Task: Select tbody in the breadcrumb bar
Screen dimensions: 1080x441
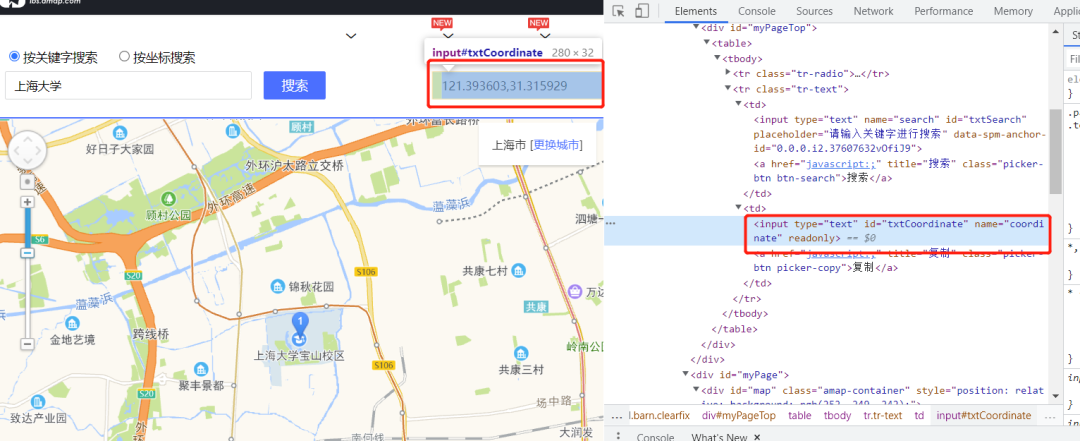Action: tap(836, 416)
